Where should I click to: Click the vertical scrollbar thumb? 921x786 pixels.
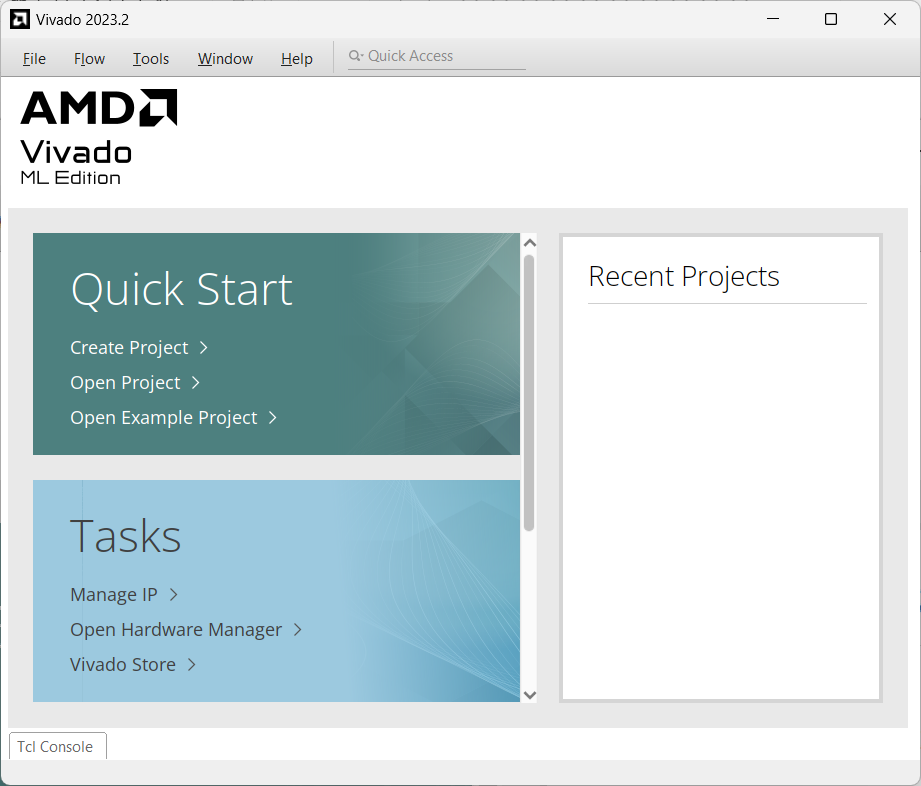(529, 392)
